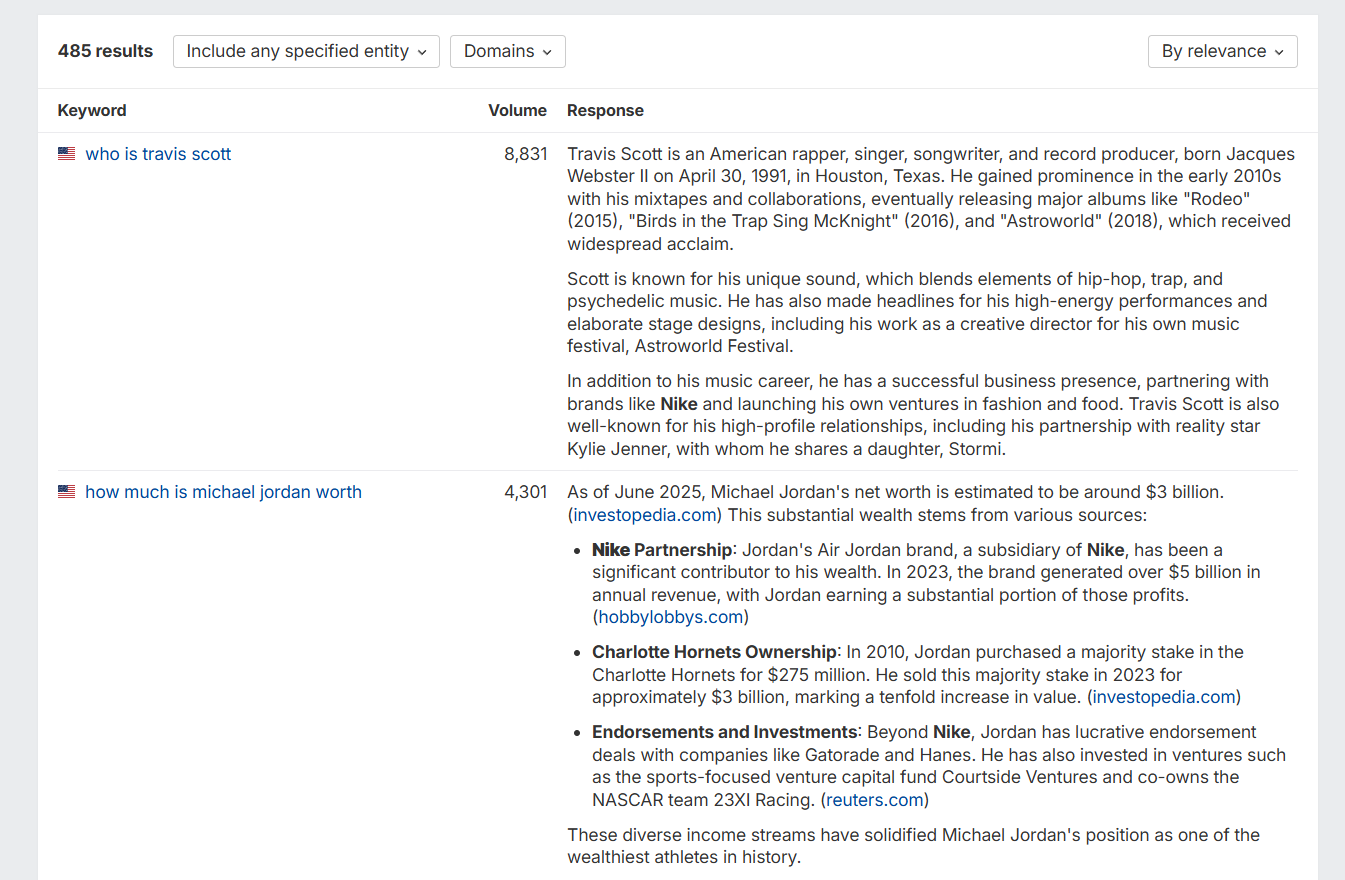Visit the investopedia.com citation after the net worth sentence
The image size is (1345, 880).
click(644, 514)
